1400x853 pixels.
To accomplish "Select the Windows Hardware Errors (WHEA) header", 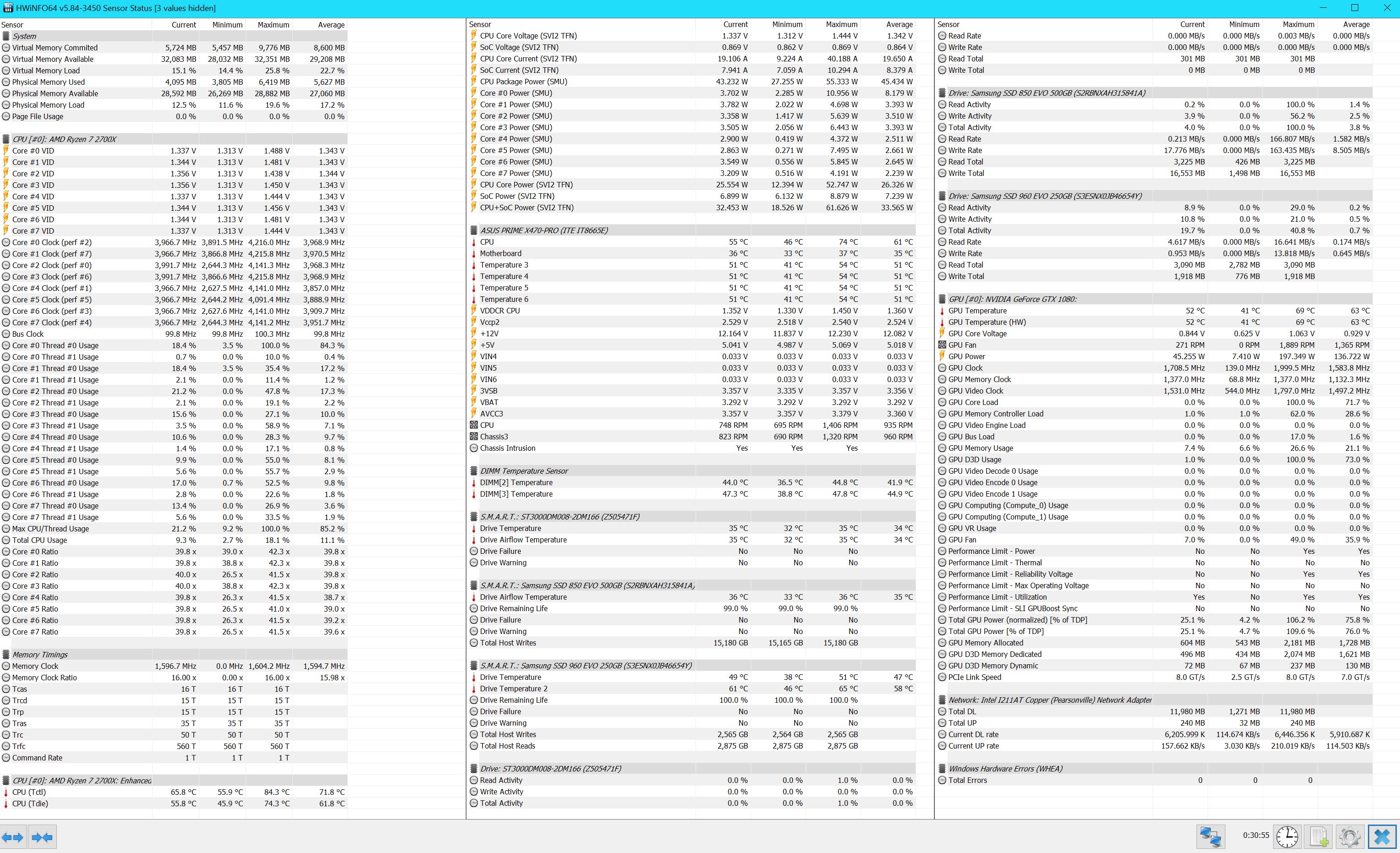I will pyautogui.click(x=1005, y=769).
